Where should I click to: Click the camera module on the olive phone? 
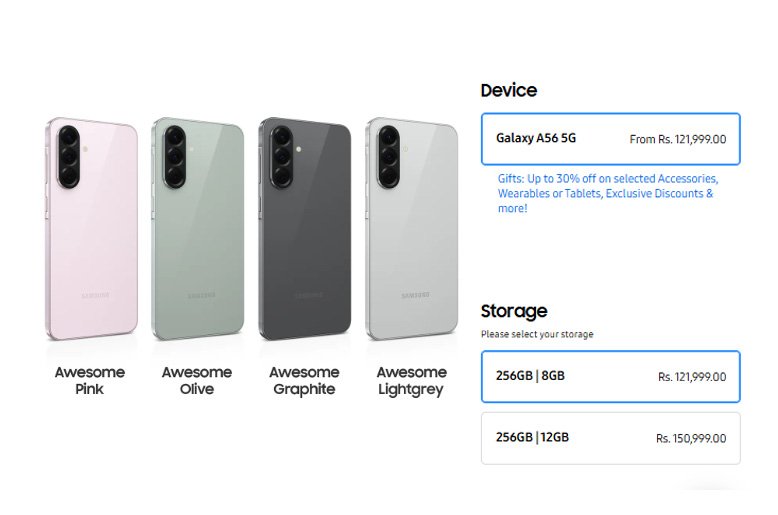(176, 157)
